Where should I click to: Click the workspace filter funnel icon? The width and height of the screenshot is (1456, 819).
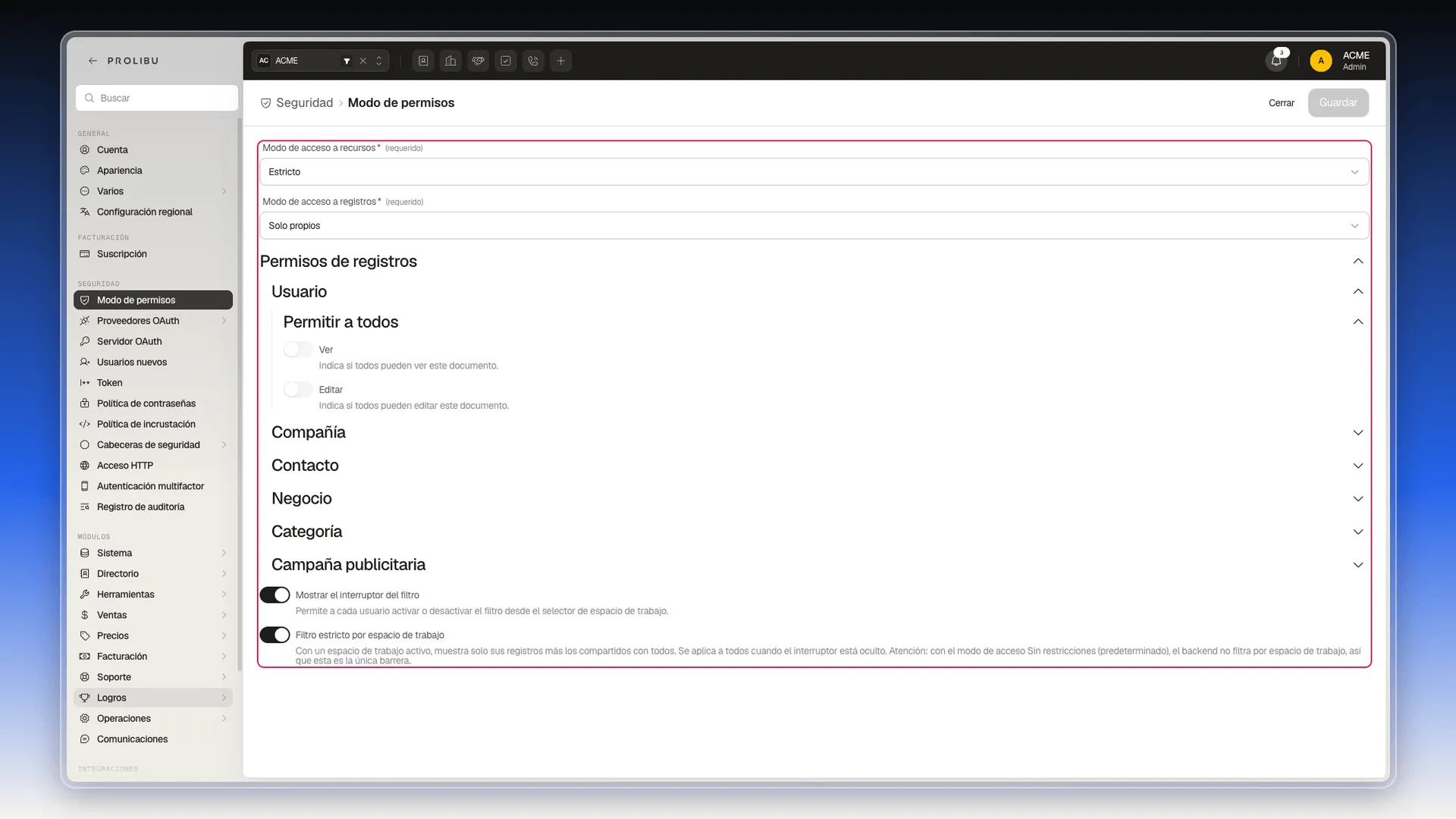(x=347, y=61)
